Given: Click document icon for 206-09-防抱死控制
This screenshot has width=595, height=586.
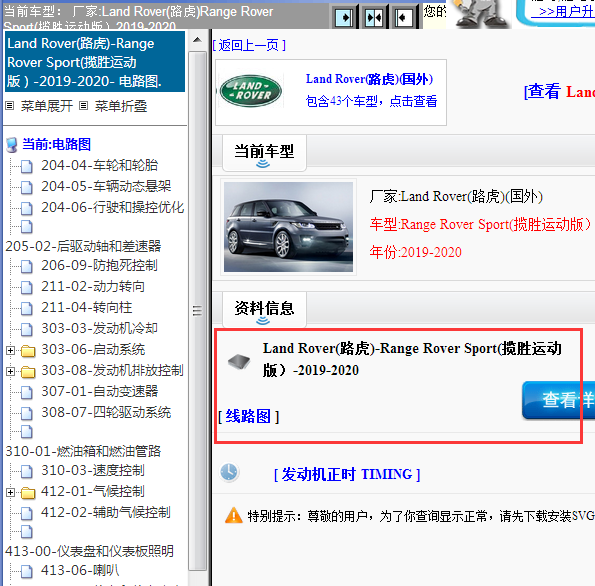Looking at the screenshot, I should (26, 266).
